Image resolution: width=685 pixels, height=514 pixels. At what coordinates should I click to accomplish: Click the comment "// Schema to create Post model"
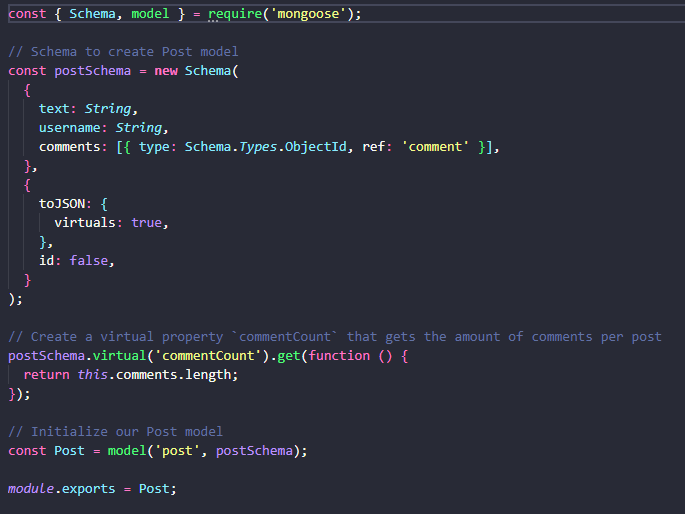123,52
